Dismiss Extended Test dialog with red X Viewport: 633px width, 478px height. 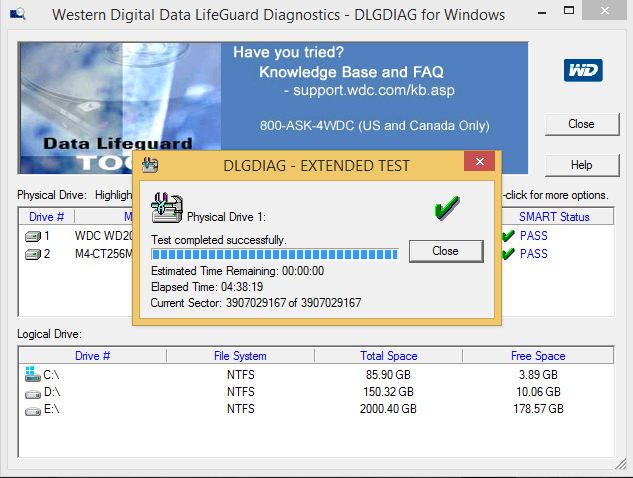click(x=480, y=161)
